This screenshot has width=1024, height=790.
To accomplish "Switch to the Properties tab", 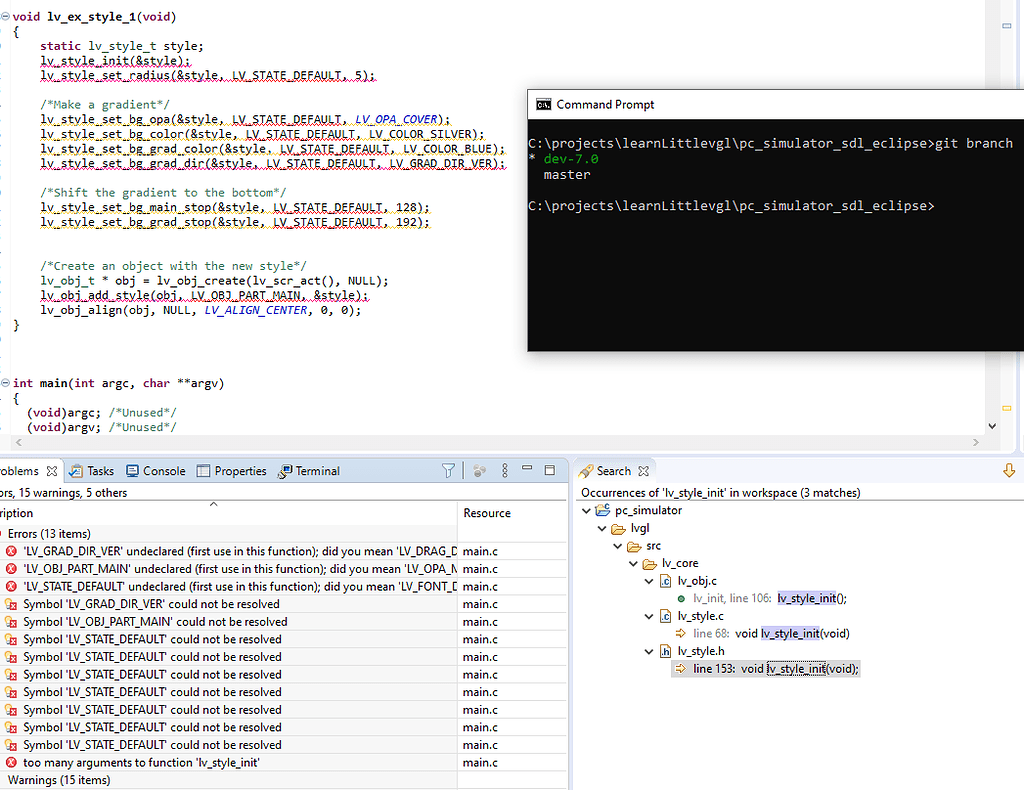I will [232, 471].
